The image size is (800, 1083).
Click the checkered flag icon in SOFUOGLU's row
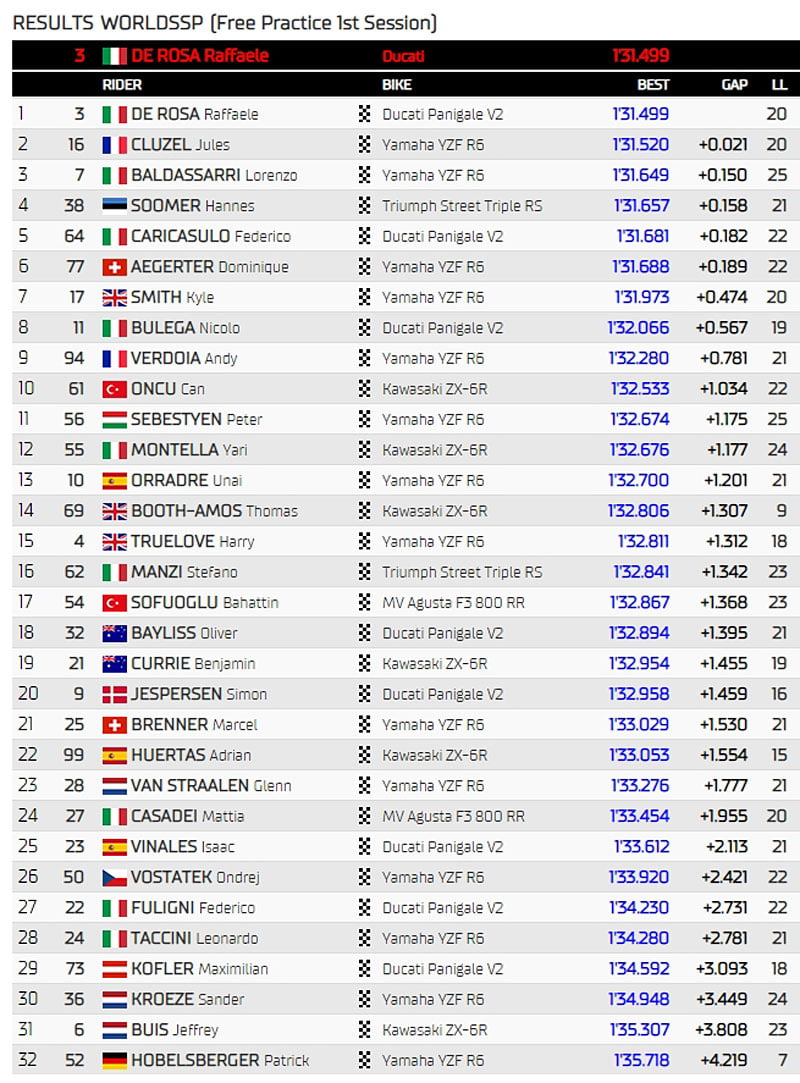[364, 602]
